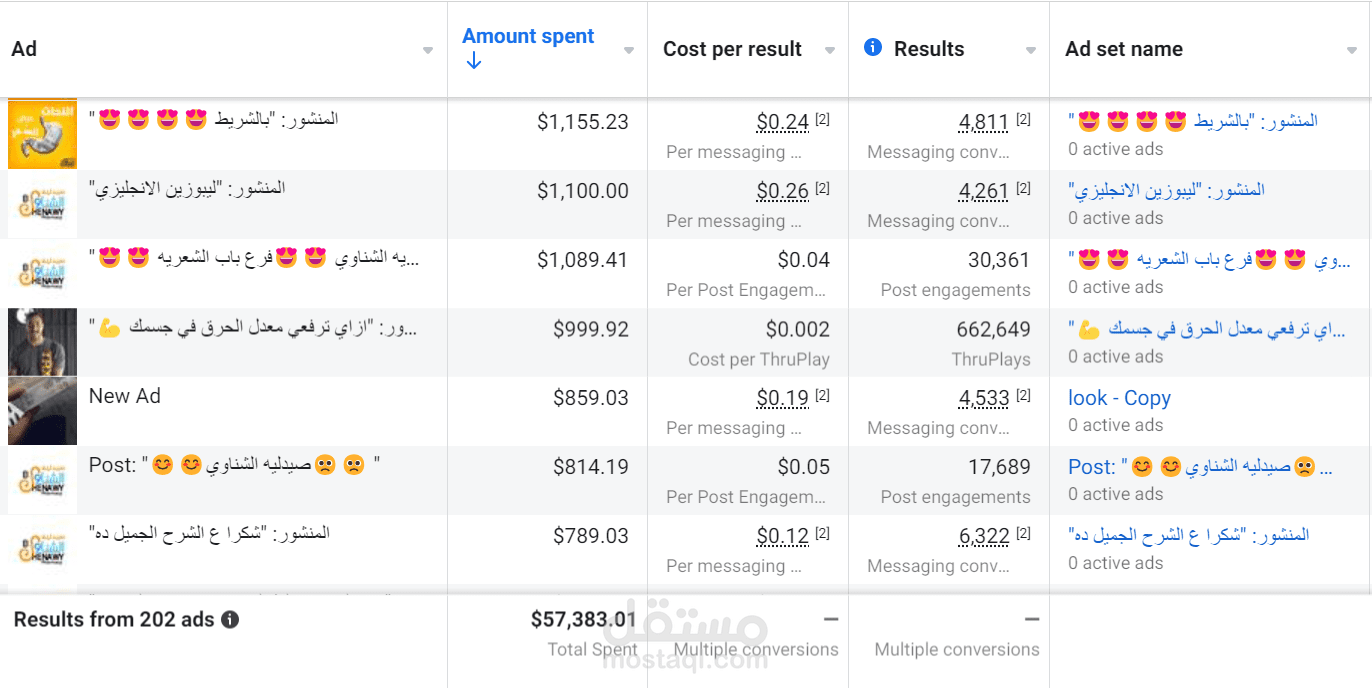Expand the Cost per result column menu

830,50
